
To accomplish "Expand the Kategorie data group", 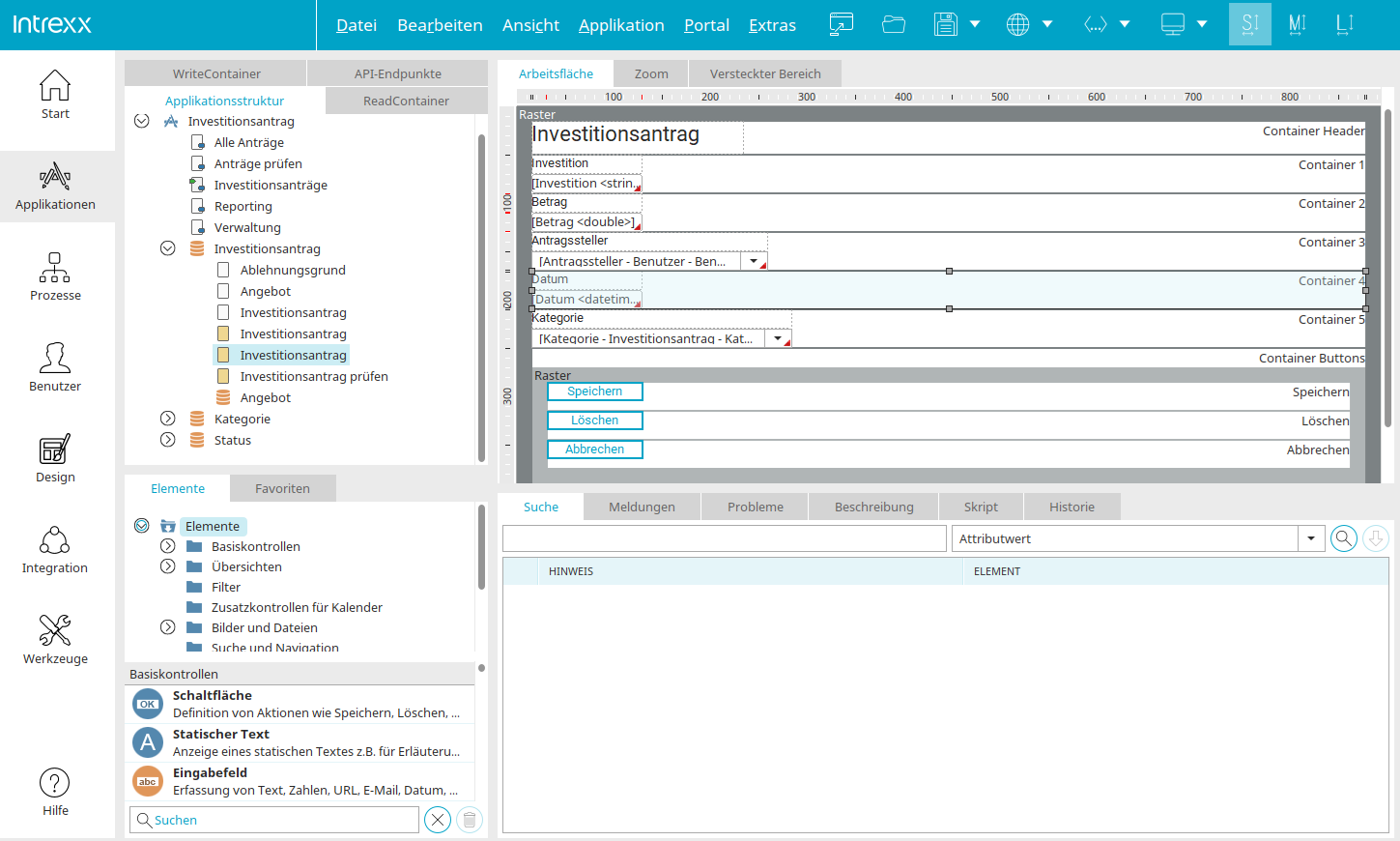I will [x=167, y=419].
